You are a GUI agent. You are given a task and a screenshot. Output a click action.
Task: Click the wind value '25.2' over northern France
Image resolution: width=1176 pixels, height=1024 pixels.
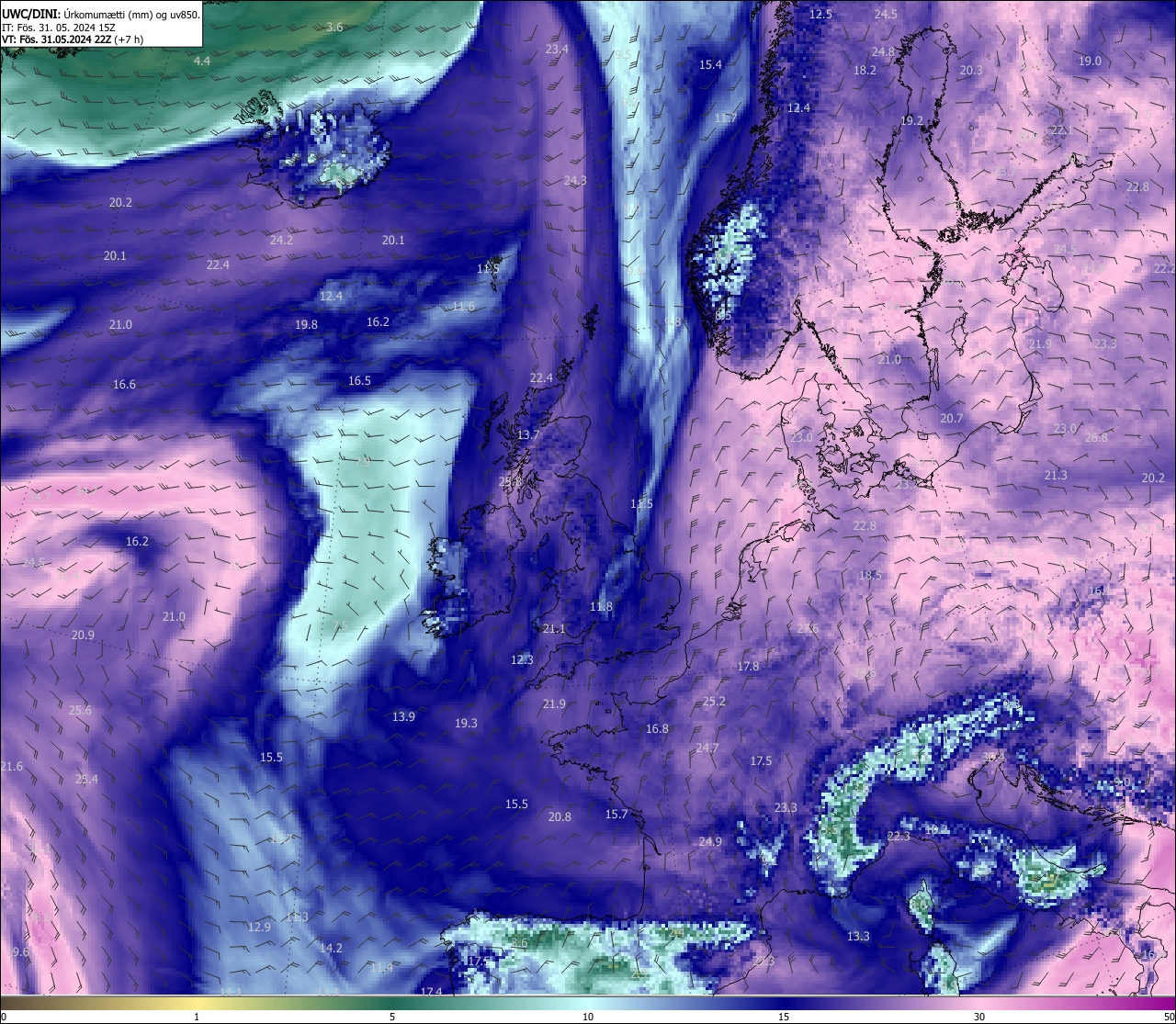[x=714, y=702]
